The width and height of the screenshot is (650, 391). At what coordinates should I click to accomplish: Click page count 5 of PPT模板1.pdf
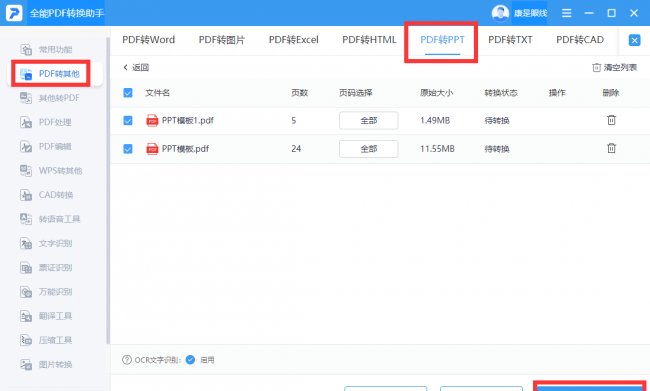click(293, 121)
